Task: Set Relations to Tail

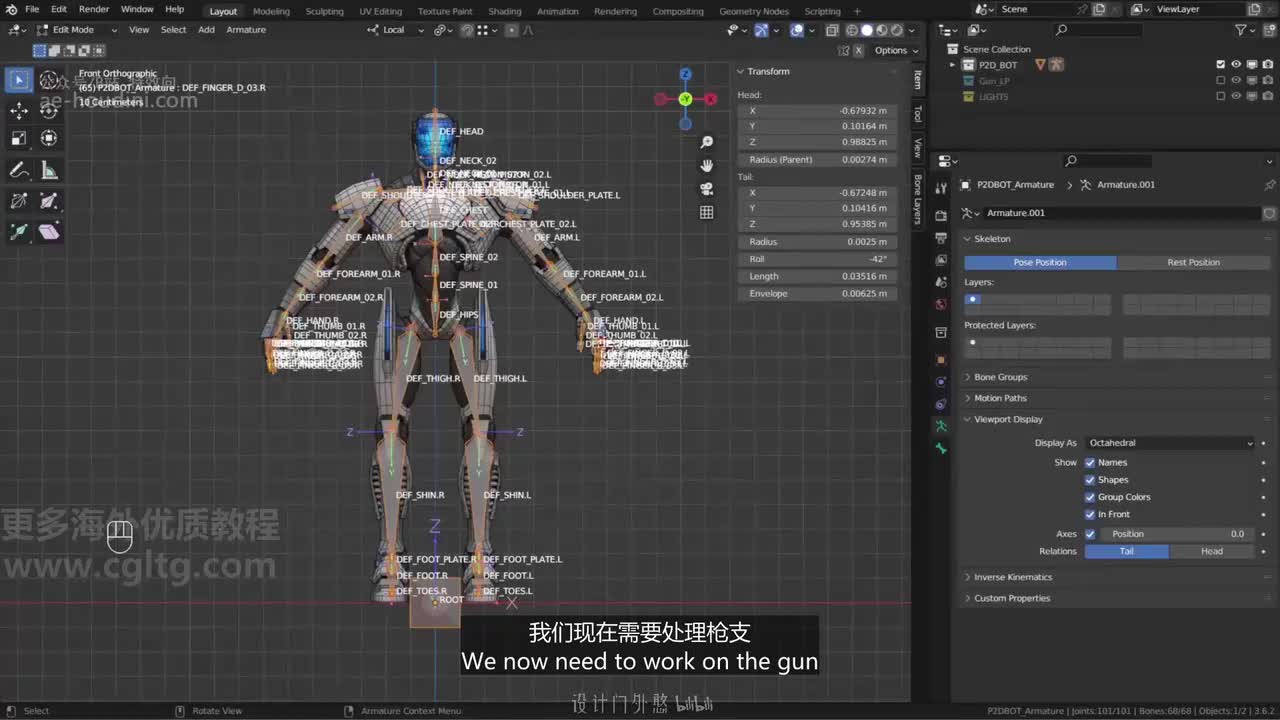Action: pos(1127,551)
